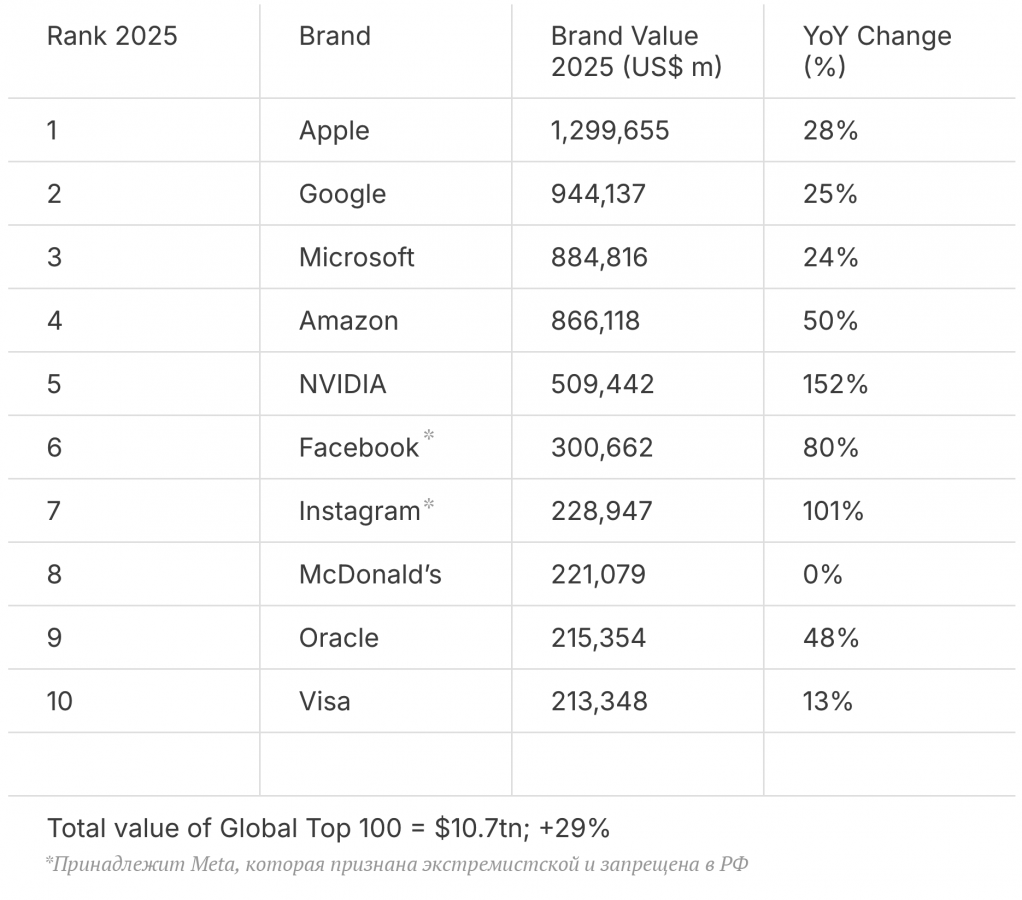Click the asterisk next to Instagram
Screen dimensions: 1022x900
(429, 500)
